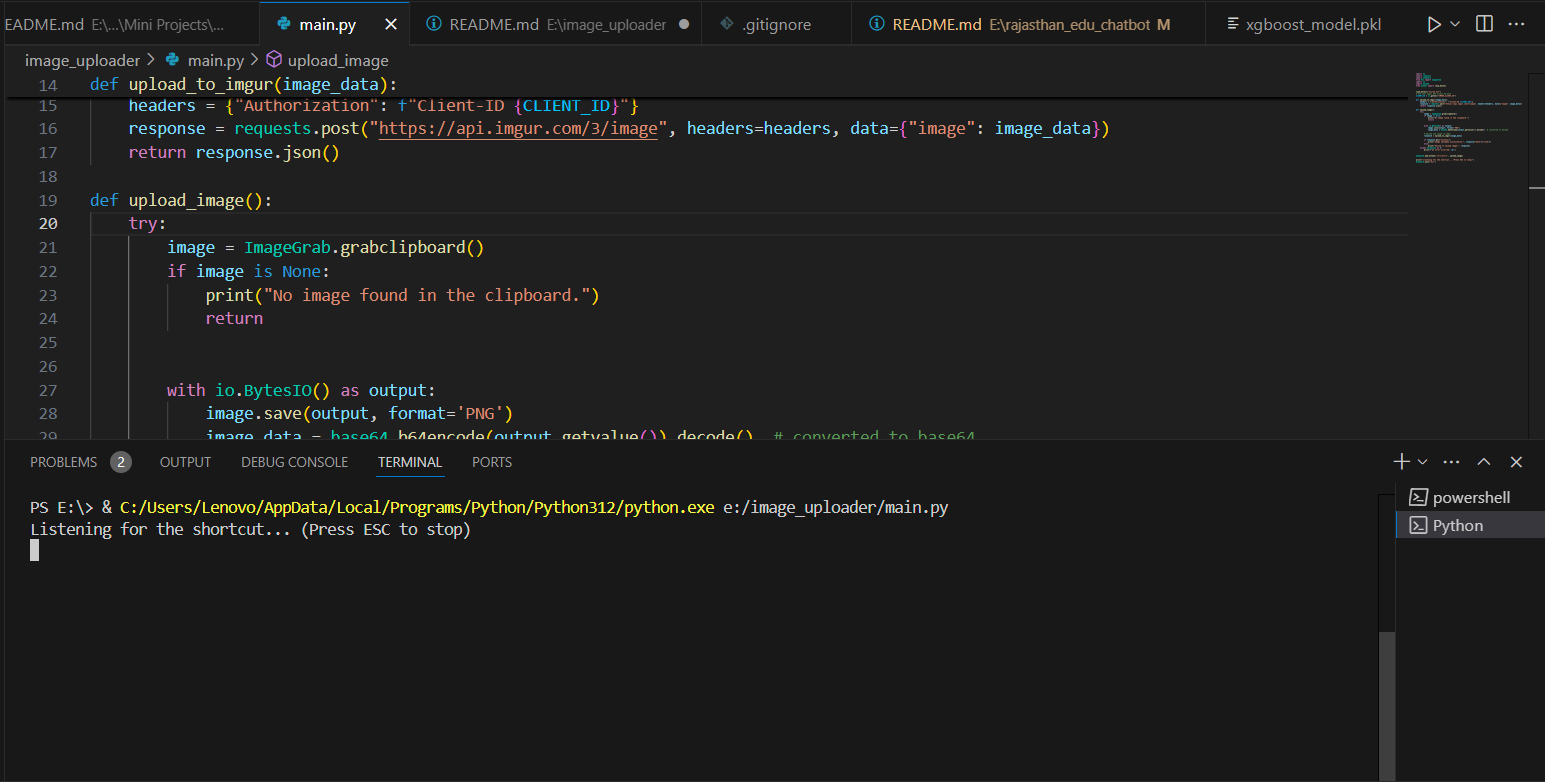Image resolution: width=1545 pixels, height=782 pixels.
Task: Click image_uploader in the breadcrumb
Action: (82, 60)
